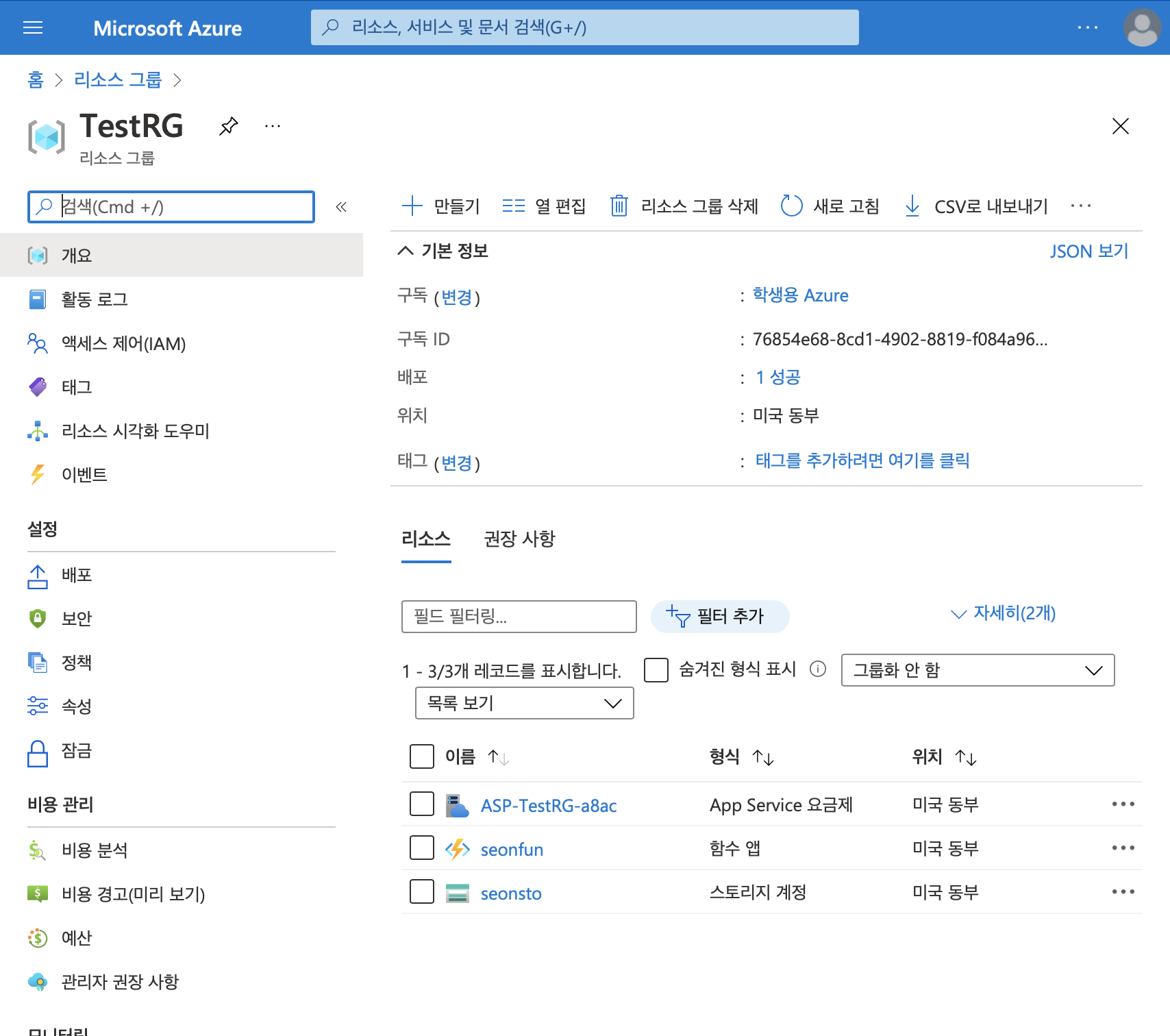This screenshot has height=1036, width=1170.
Task: Open the top bar more options ellipsis
Action: point(1087,27)
